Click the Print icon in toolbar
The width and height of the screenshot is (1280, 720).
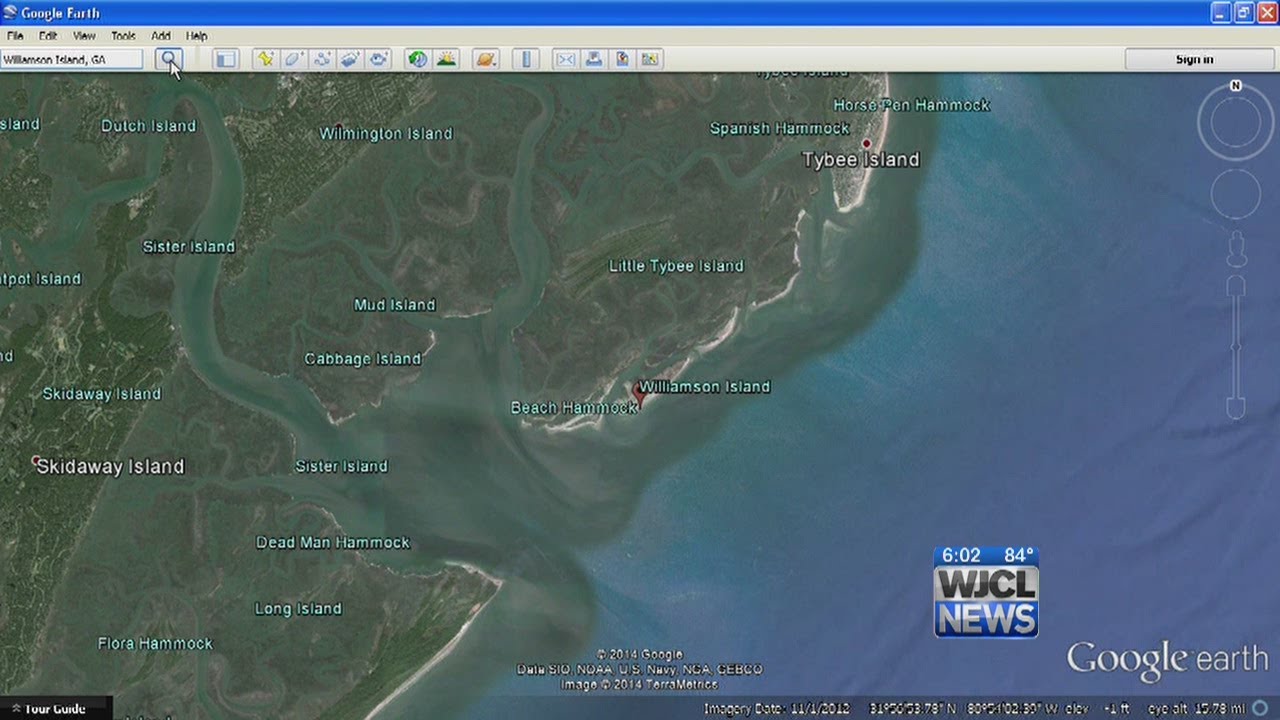point(594,59)
